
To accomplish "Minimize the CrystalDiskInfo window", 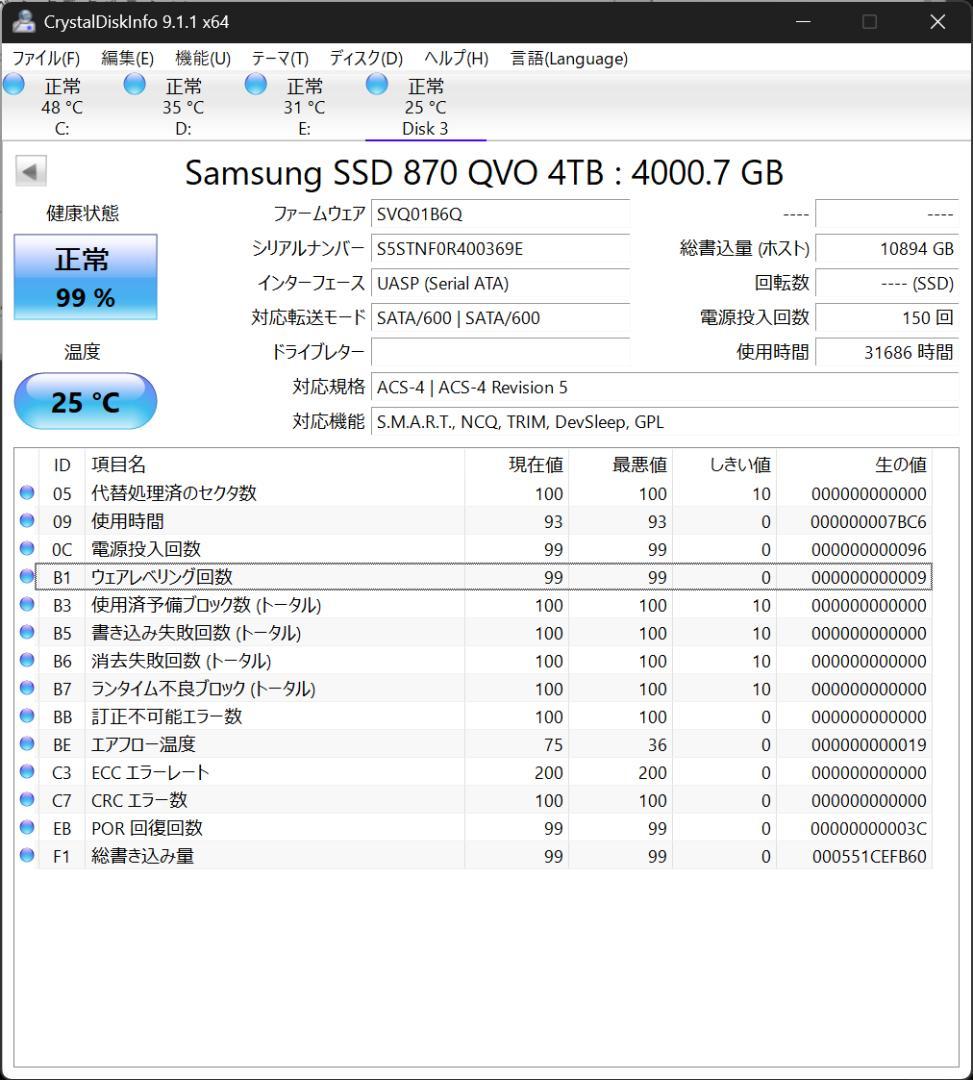I will [803, 22].
